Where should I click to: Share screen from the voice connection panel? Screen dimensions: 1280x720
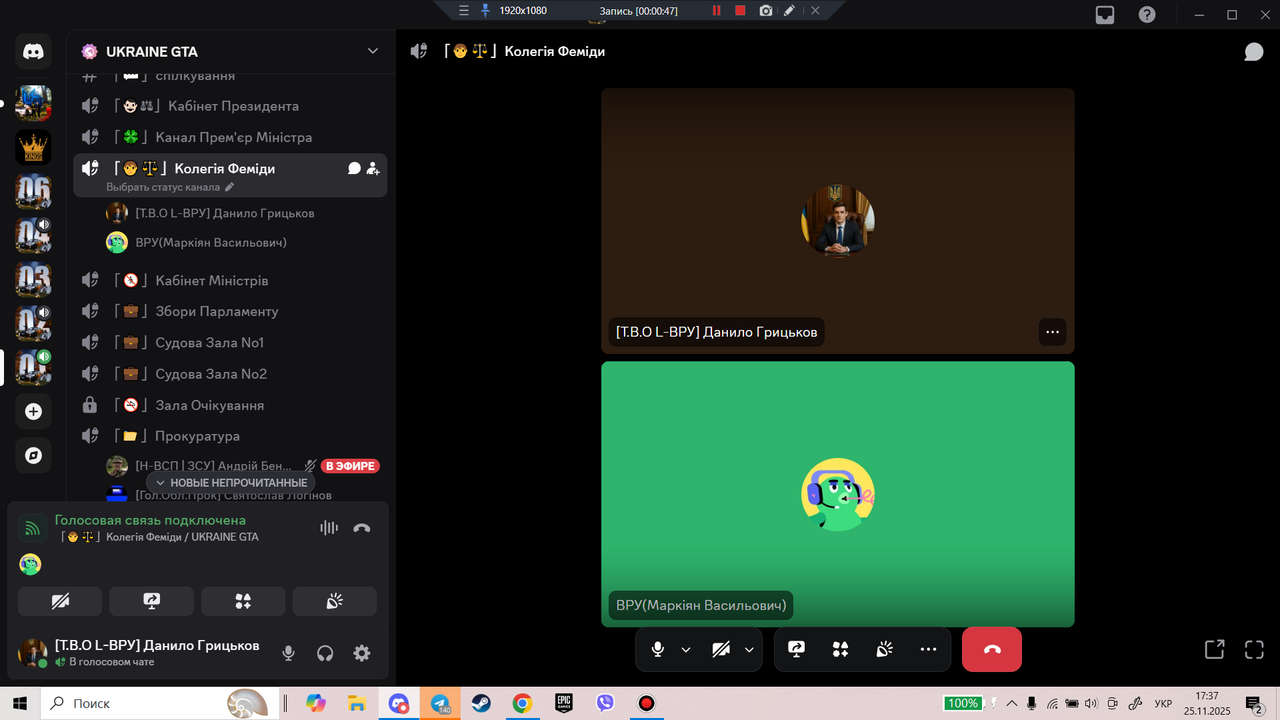click(152, 601)
